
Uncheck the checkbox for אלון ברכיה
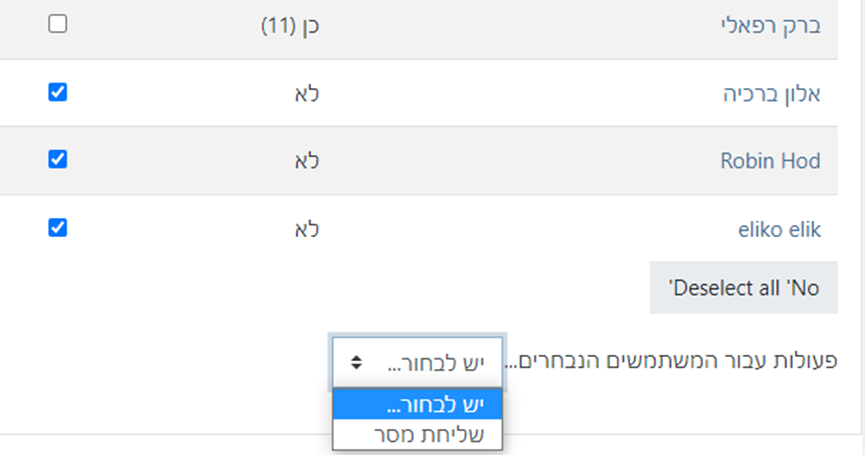point(58,92)
